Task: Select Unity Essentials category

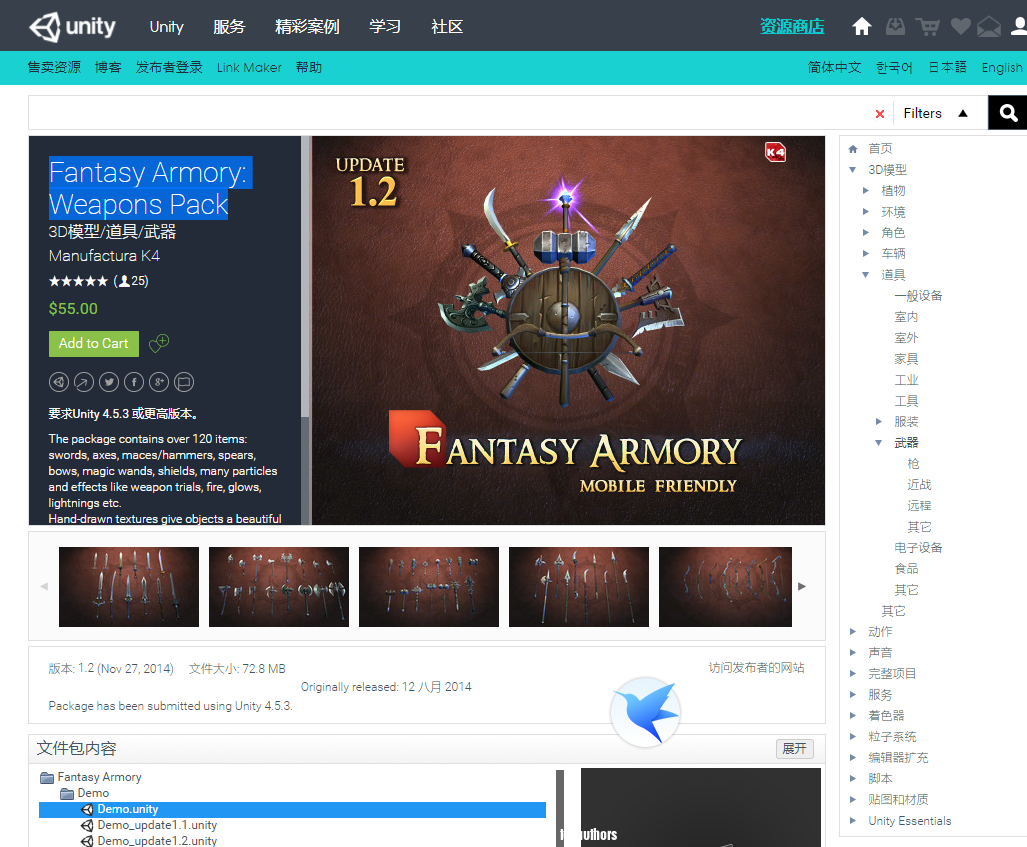Action: [909, 821]
